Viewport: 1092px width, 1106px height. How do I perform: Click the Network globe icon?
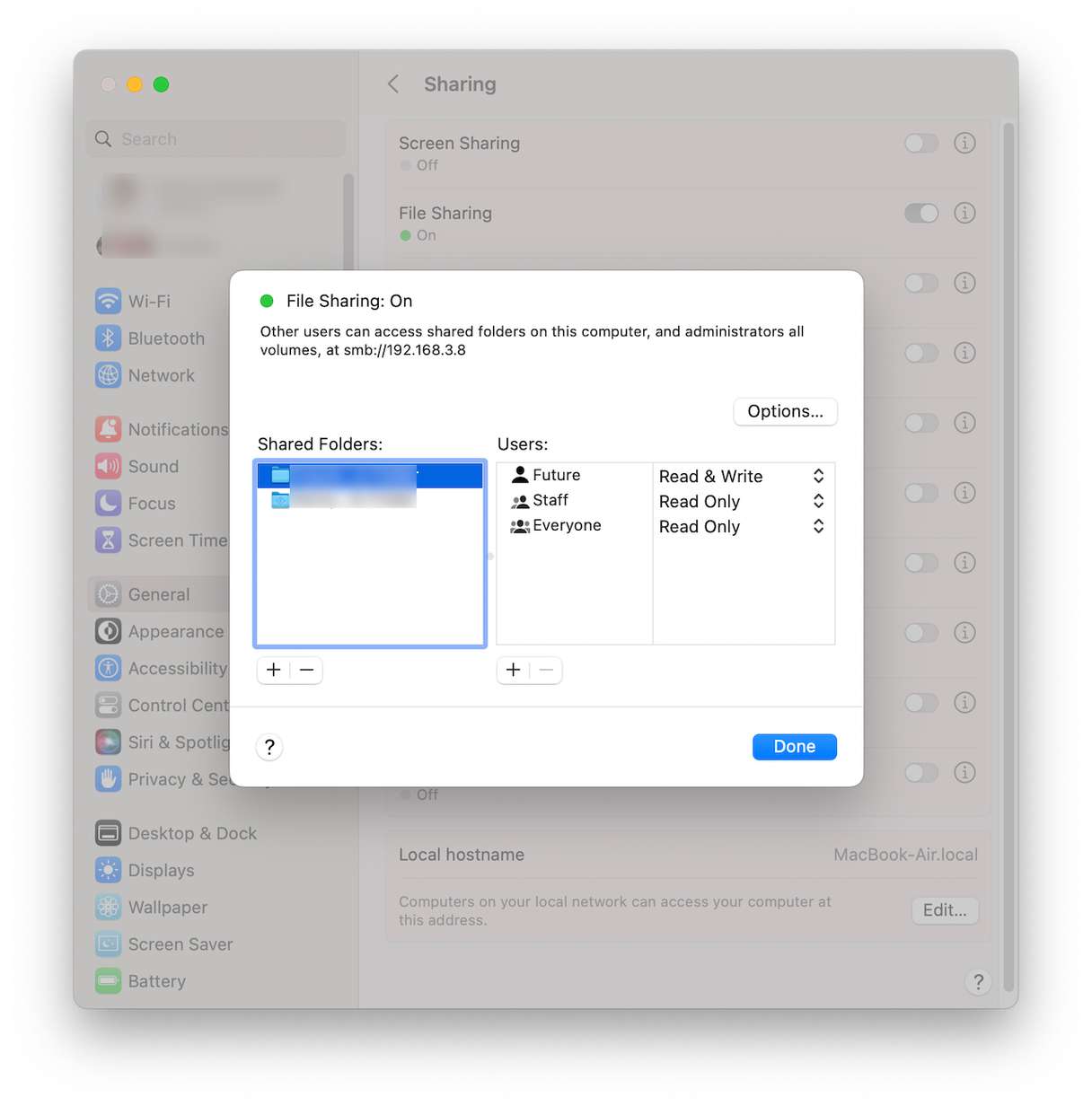108,375
